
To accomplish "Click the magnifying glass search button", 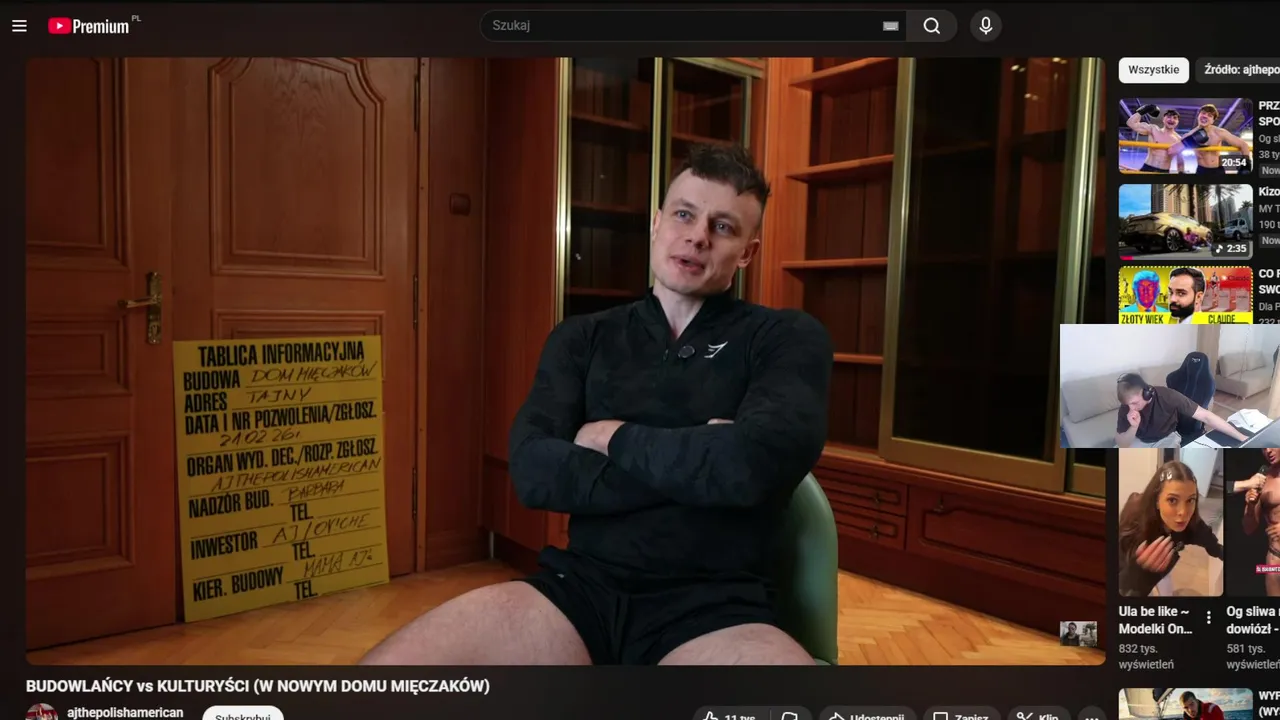I will (x=932, y=26).
